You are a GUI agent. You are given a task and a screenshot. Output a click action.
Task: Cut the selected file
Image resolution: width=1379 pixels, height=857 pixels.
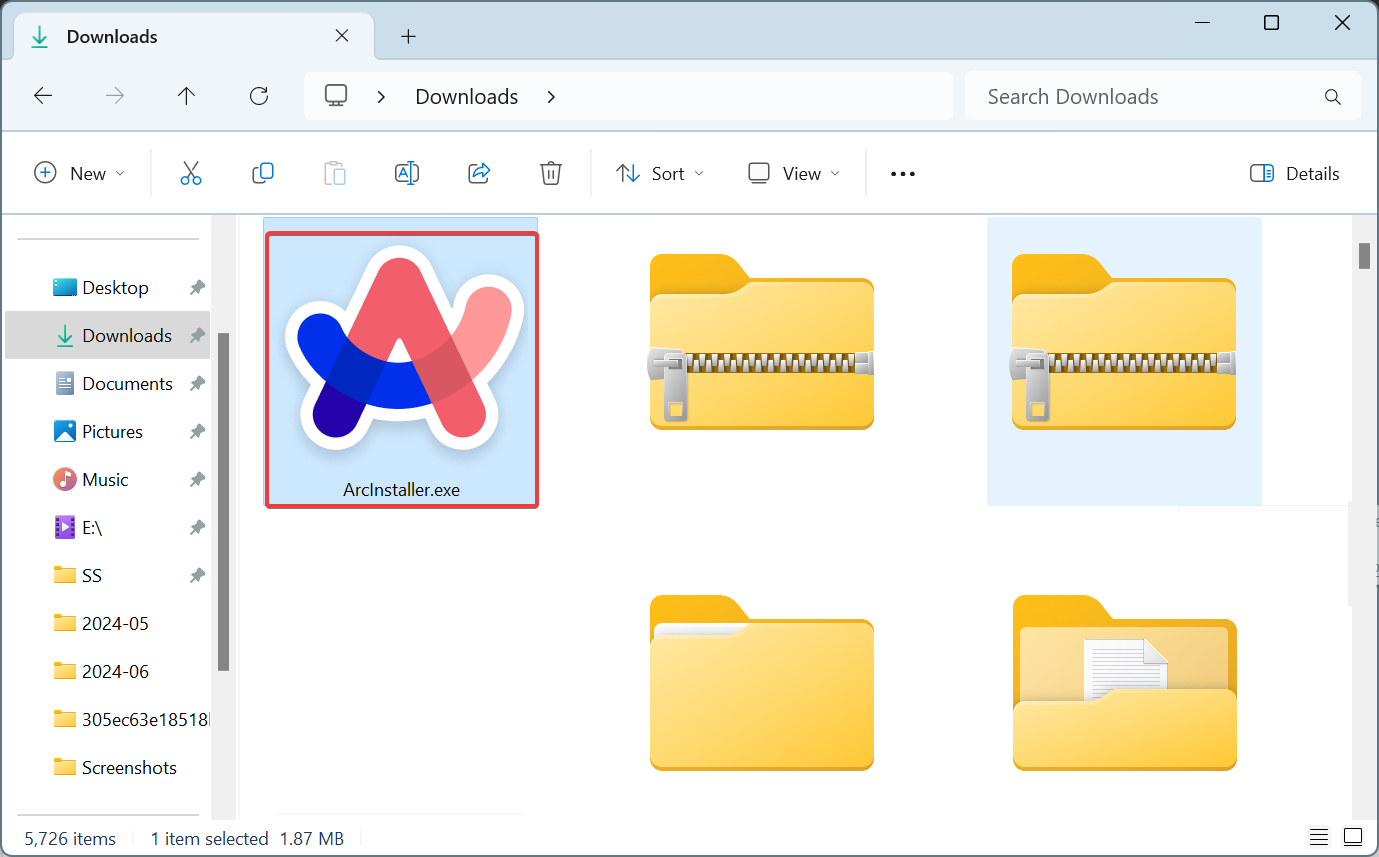tap(191, 173)
